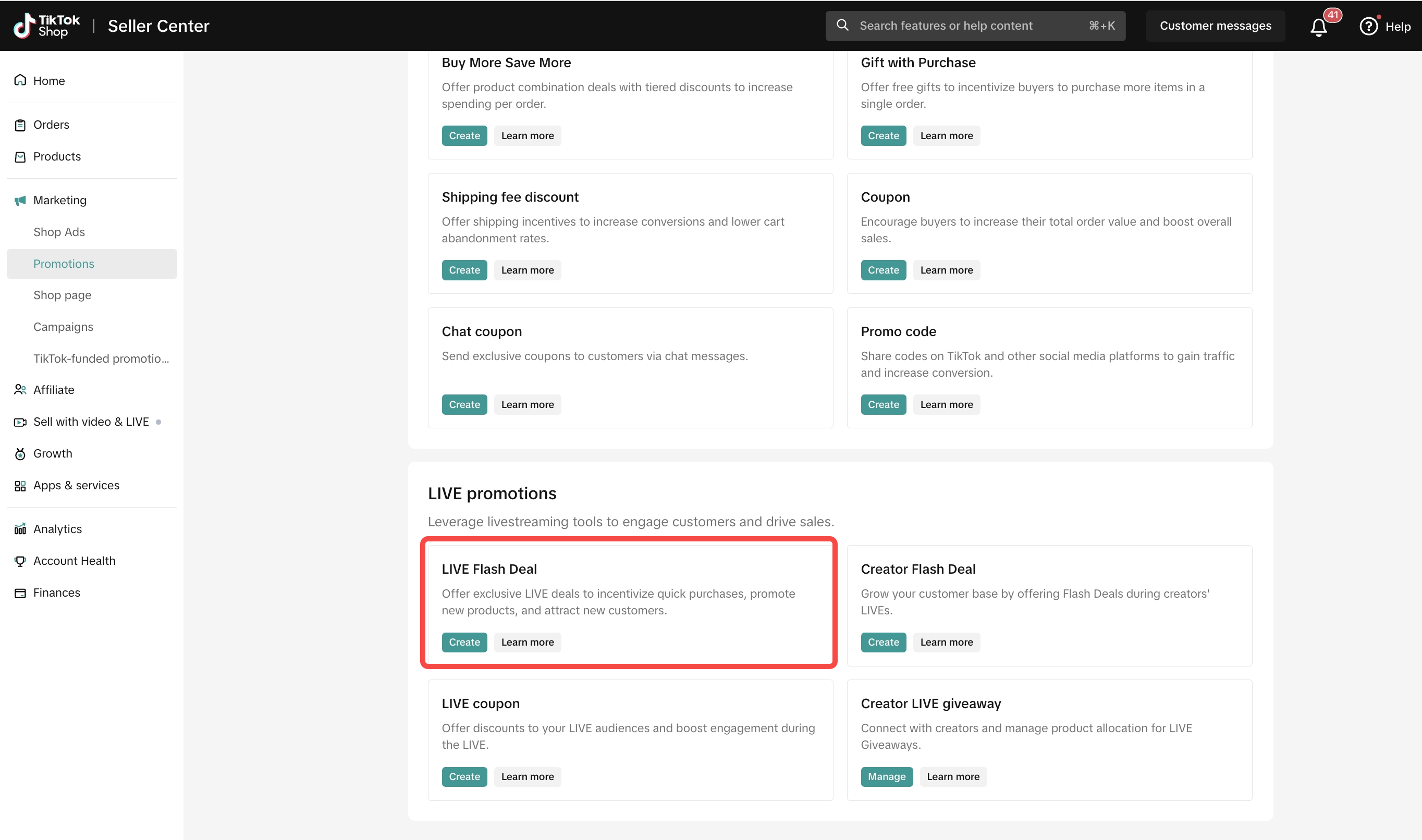
Task: Click the Account Health trophy icon
Action: pyautogui.click(x=20, y=561)
